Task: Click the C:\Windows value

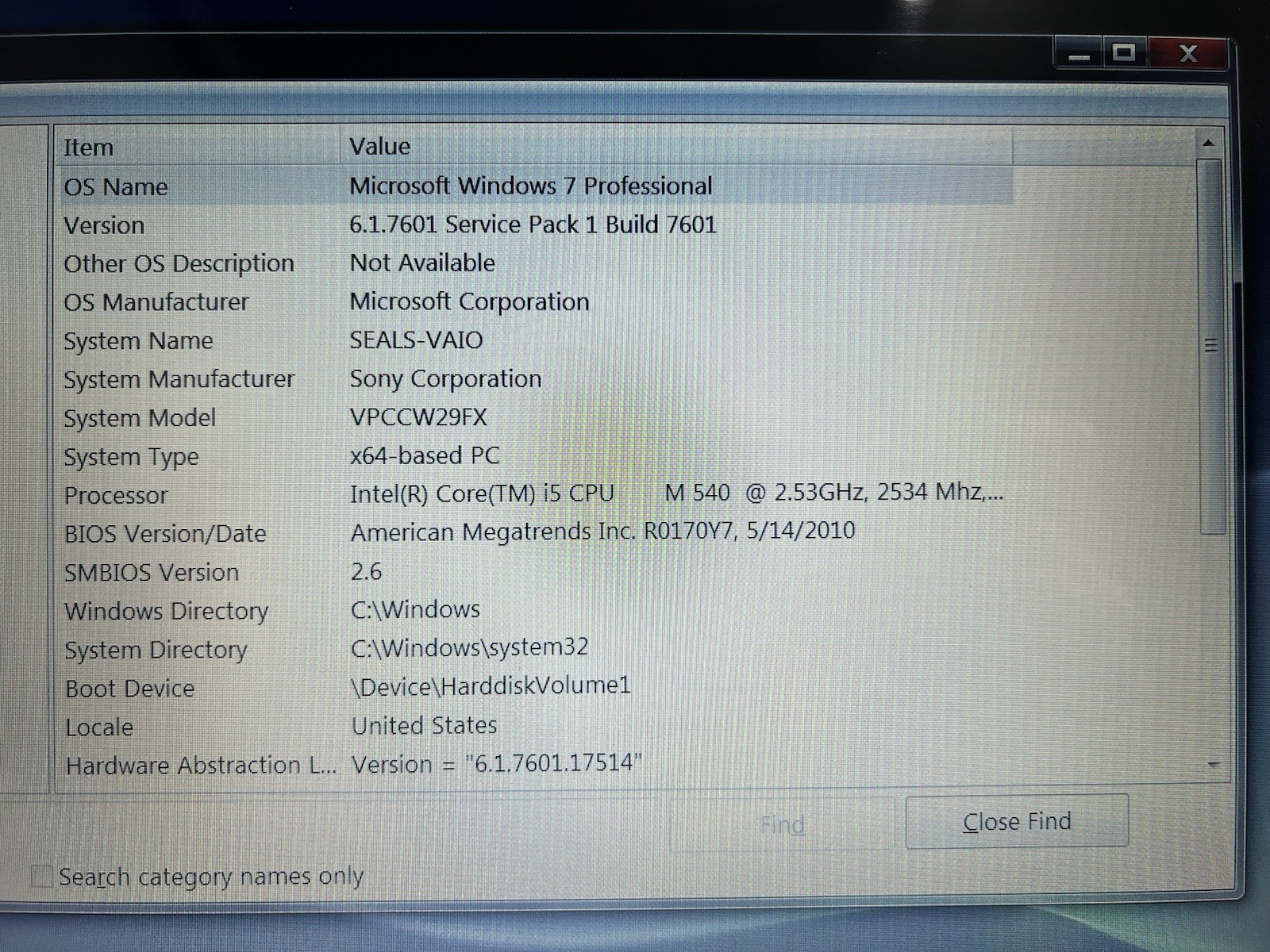Action: 415,609
